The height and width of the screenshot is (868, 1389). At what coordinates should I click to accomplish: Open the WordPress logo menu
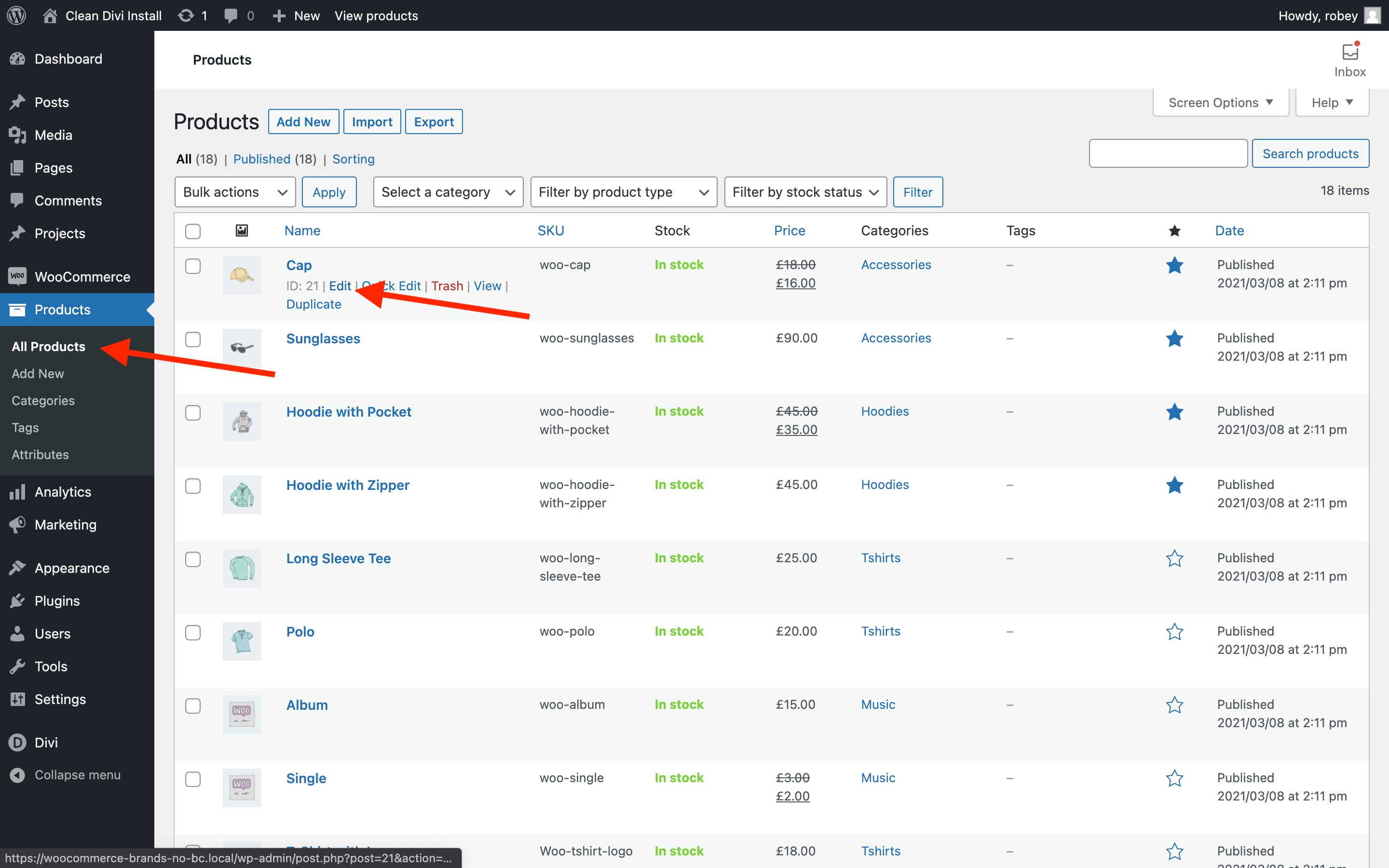click(x=17, y=15)
